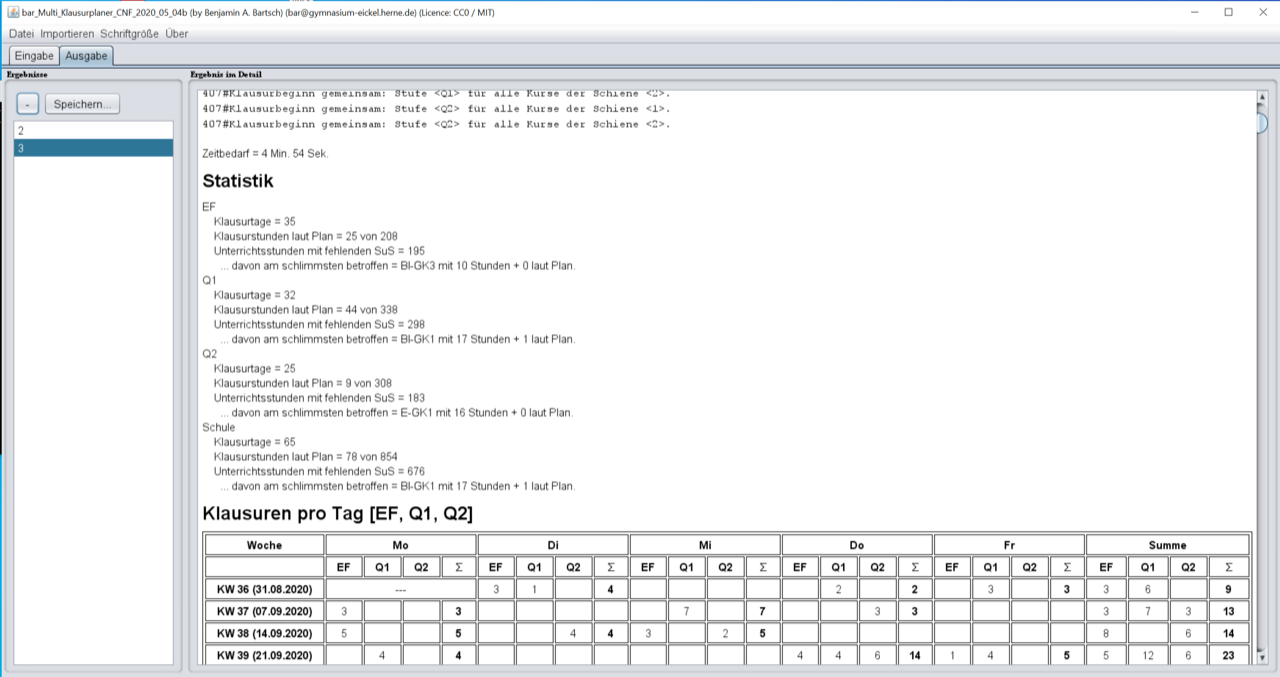Open the Datei menu

click(x=21, y=34)
